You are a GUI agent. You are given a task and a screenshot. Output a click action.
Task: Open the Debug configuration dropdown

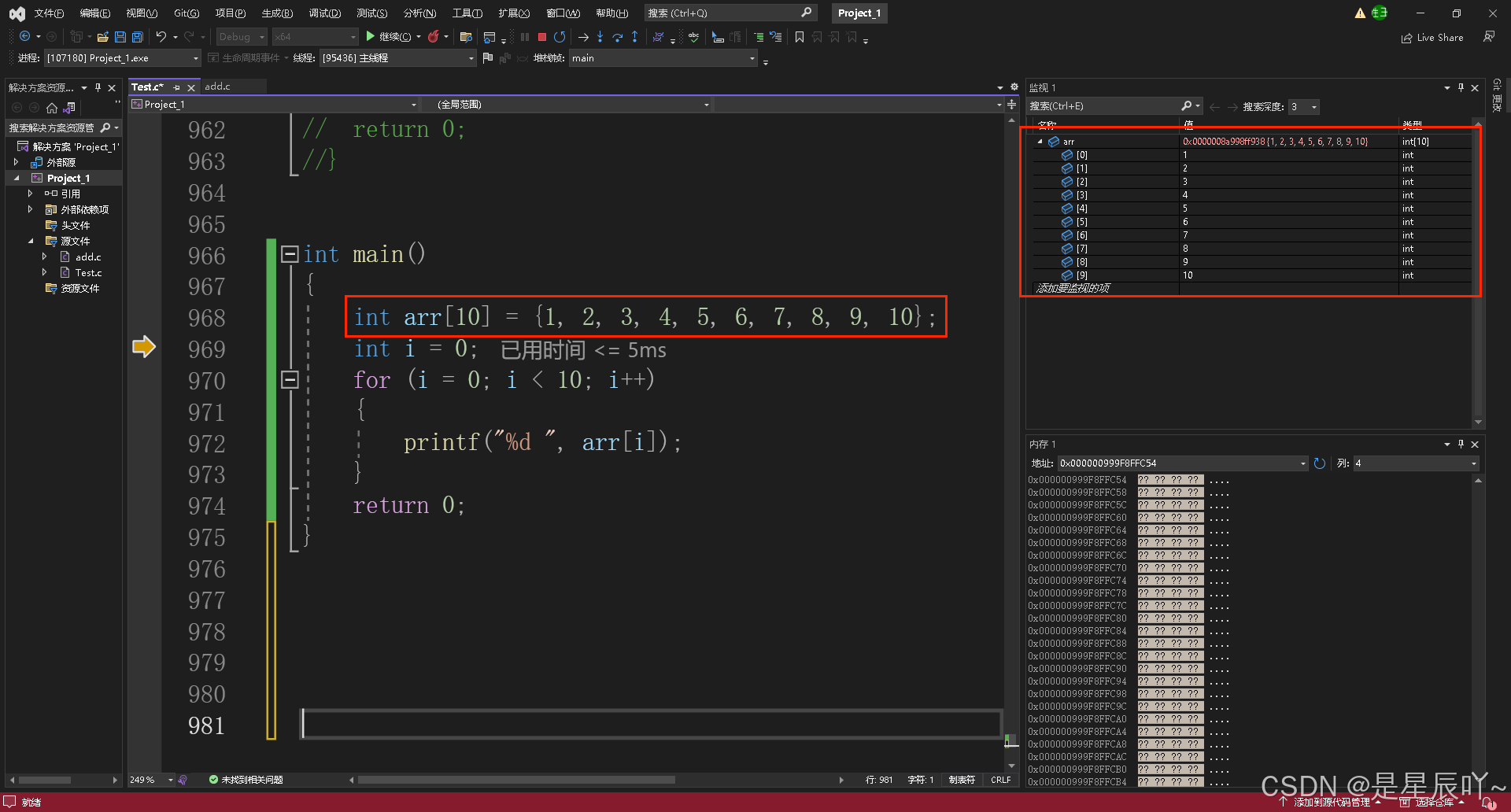(x=242, y=37)
